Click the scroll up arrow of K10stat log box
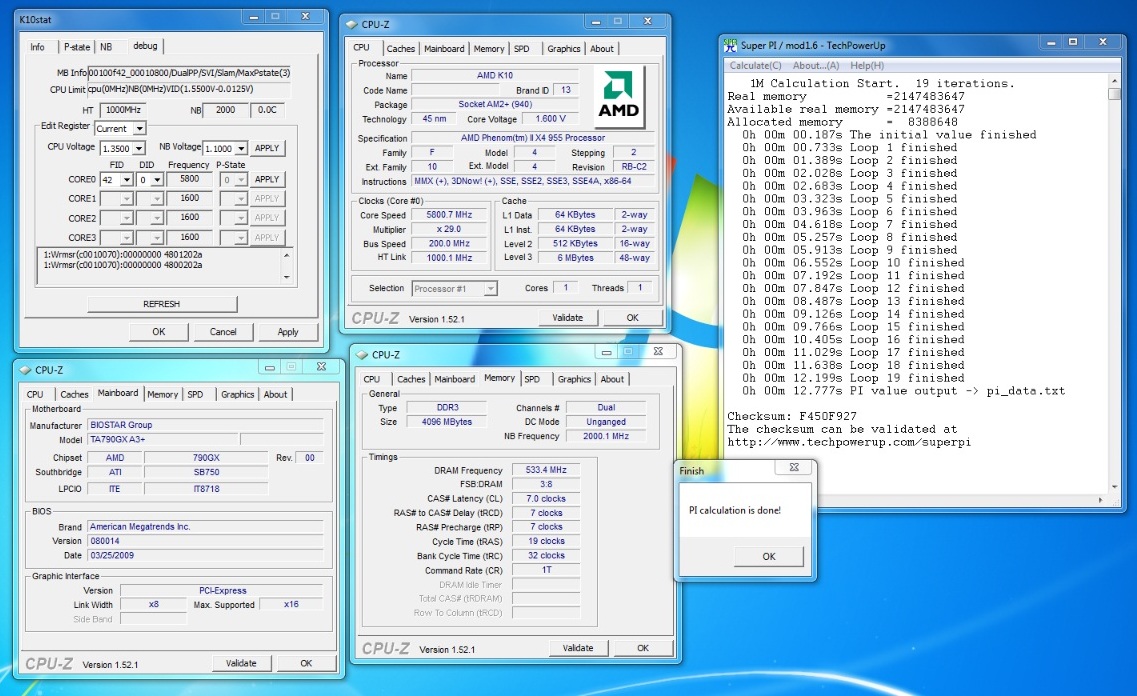 pos(286,255)
